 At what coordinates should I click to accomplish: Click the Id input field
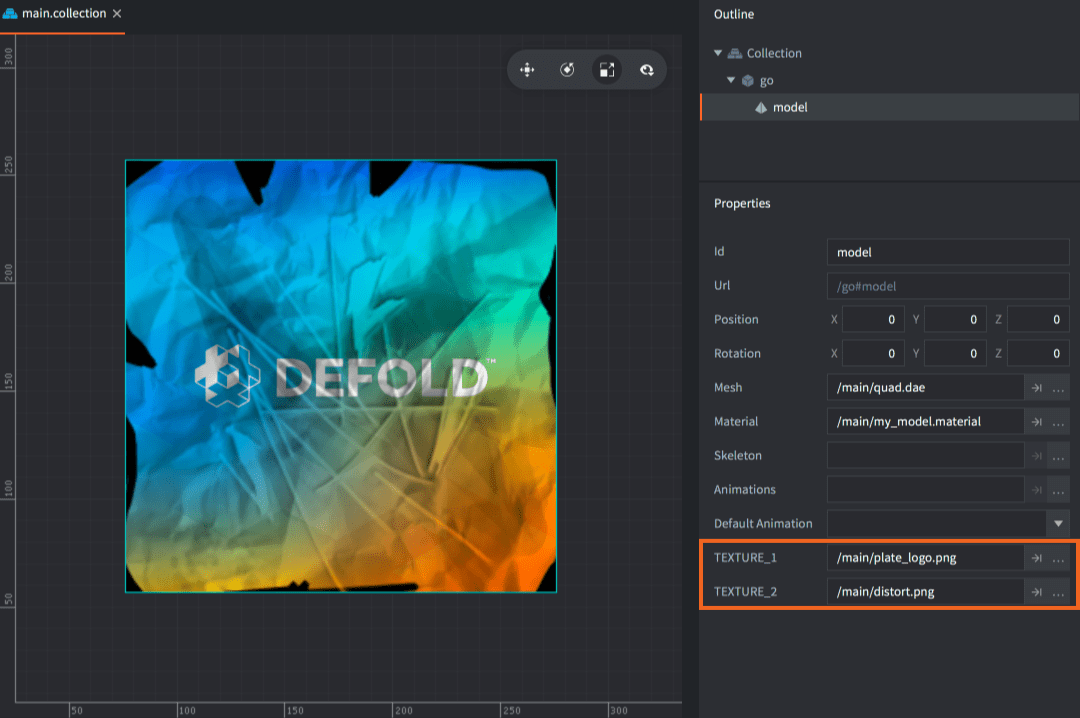pos(948,253)
